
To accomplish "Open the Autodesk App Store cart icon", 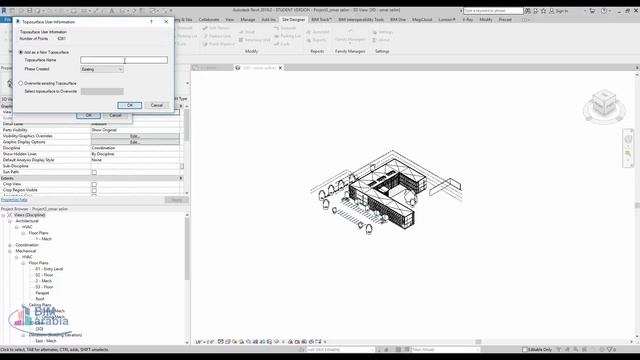I will coord(592,11).
